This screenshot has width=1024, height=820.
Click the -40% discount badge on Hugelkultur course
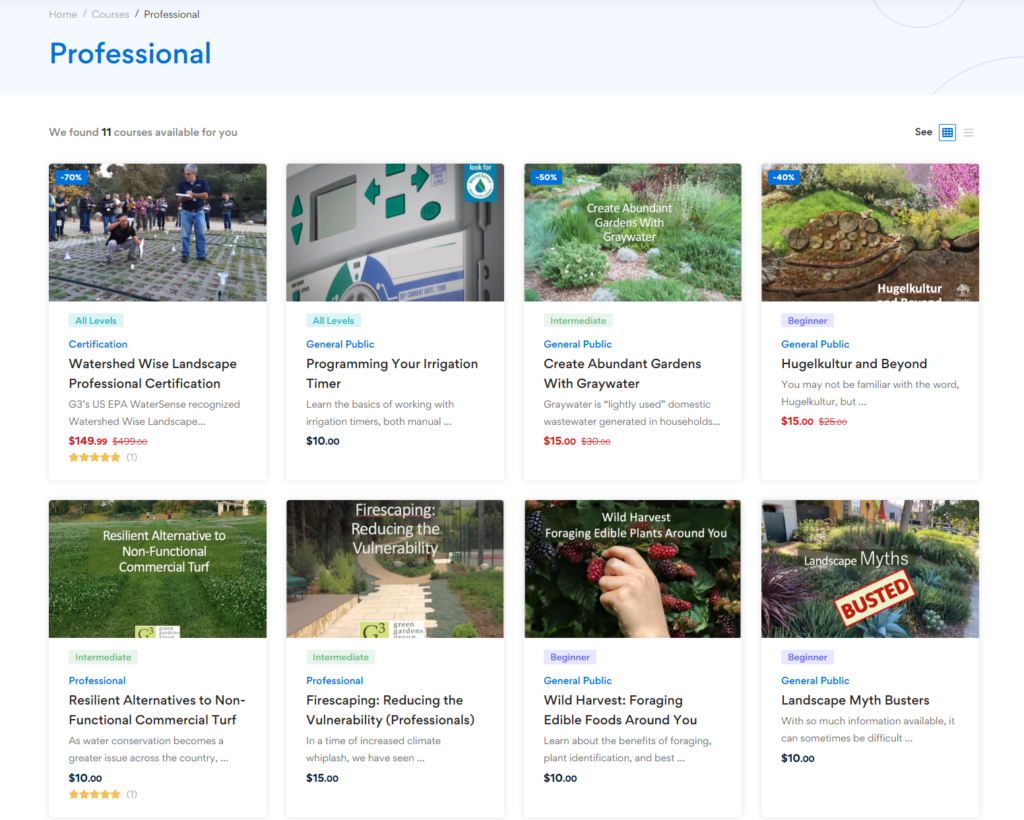[783, 177]
